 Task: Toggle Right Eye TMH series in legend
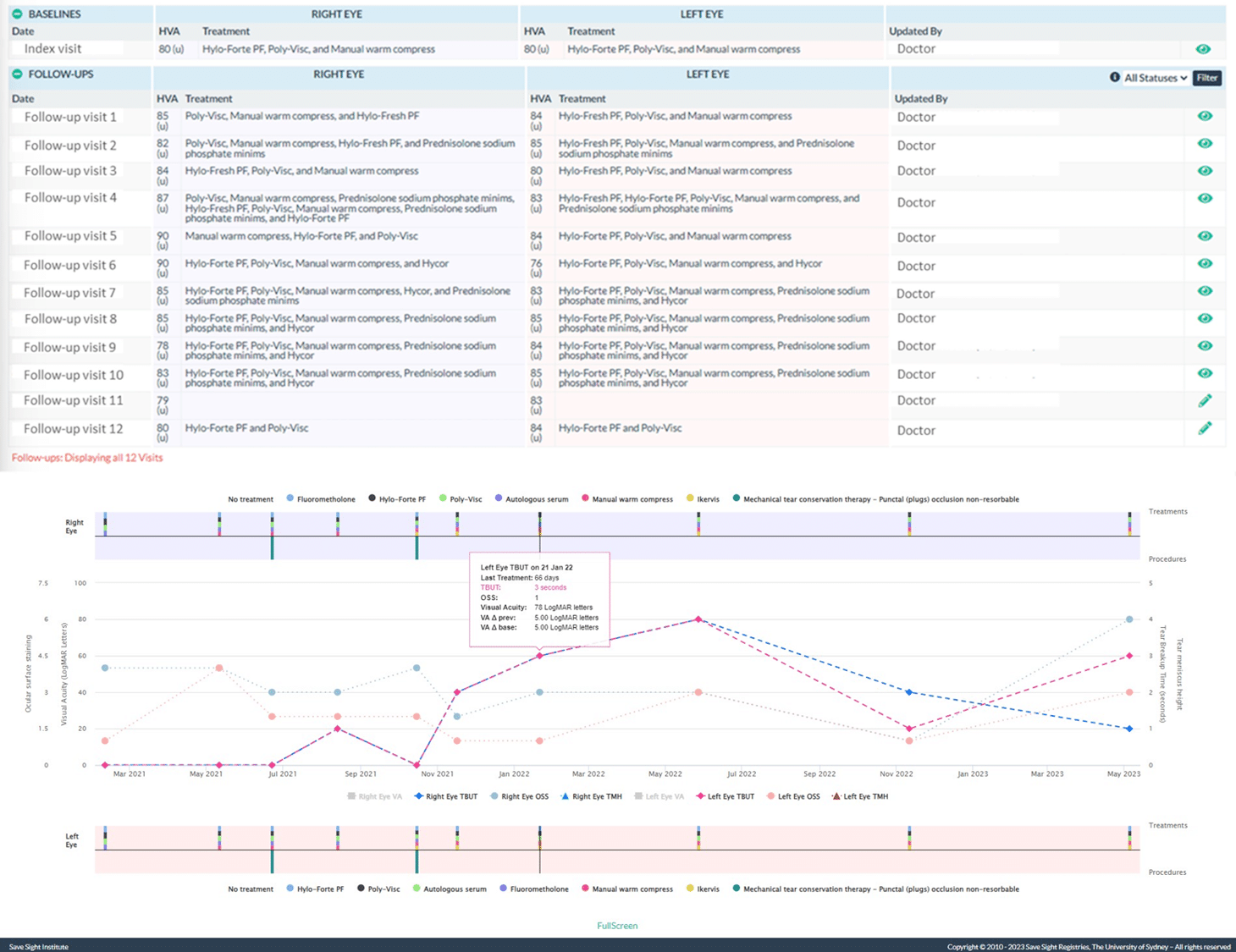point(591,796)
